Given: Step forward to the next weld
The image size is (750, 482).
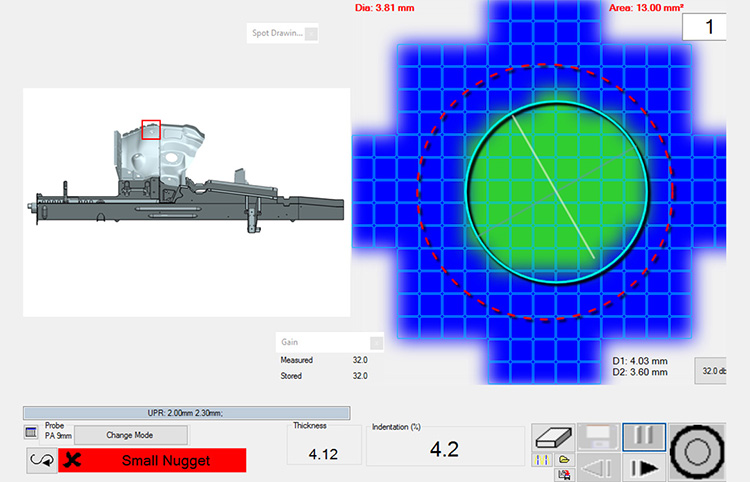Looking at the screenshot, I should [644, 467].
